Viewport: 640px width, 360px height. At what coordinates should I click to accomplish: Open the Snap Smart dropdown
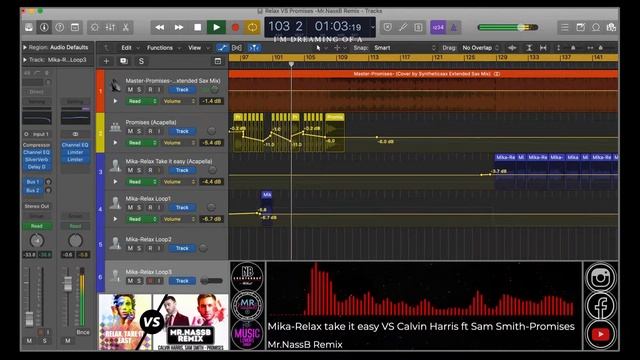click(404, 48)
